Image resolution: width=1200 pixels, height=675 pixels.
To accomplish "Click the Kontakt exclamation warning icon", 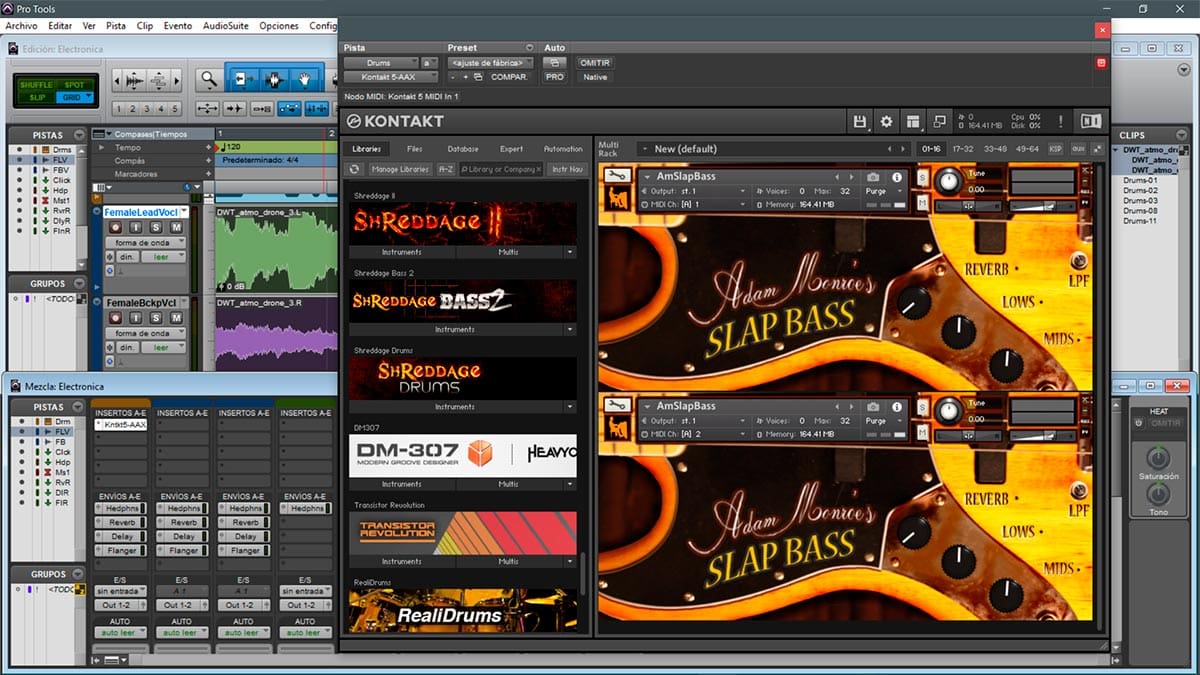I will 1060,121.
